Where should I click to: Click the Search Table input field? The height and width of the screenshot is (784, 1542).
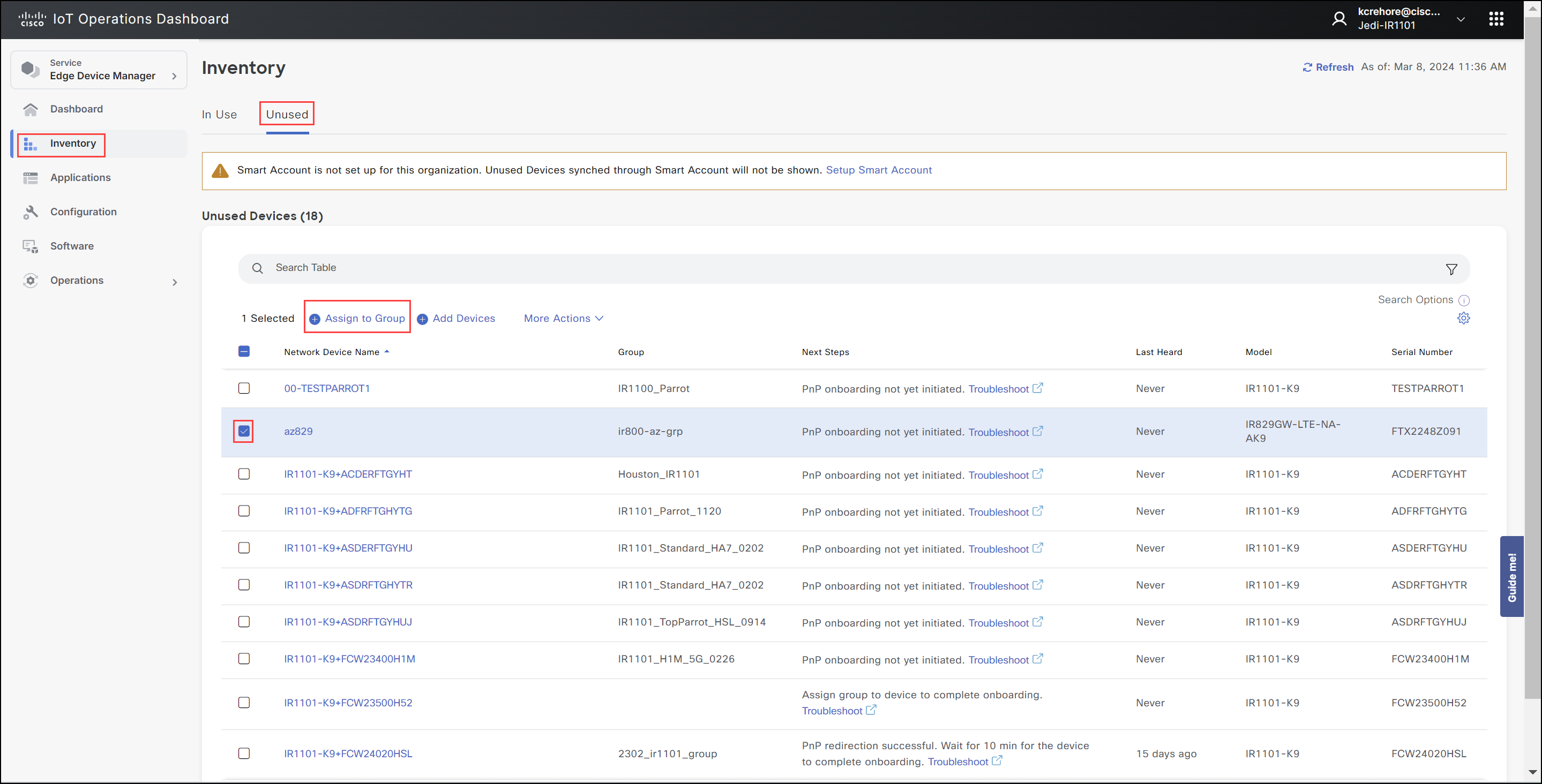click(854, 268)
